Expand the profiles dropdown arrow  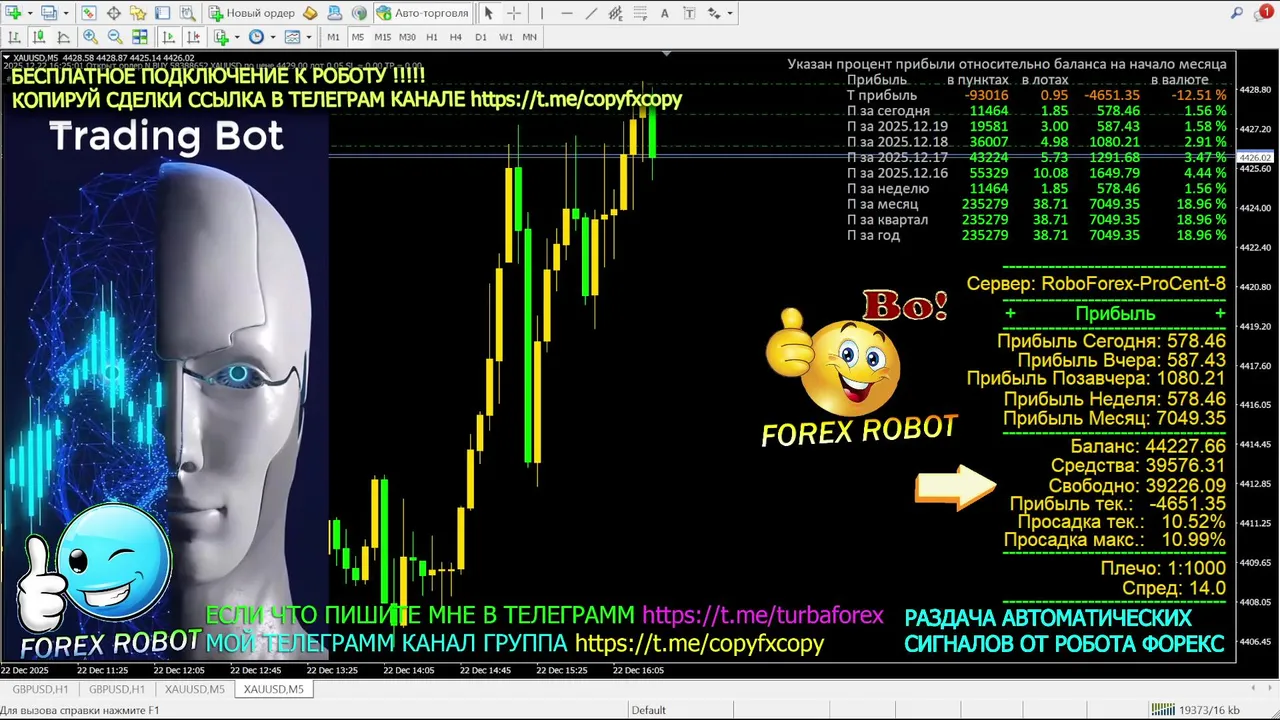click(x=66, y=13)
